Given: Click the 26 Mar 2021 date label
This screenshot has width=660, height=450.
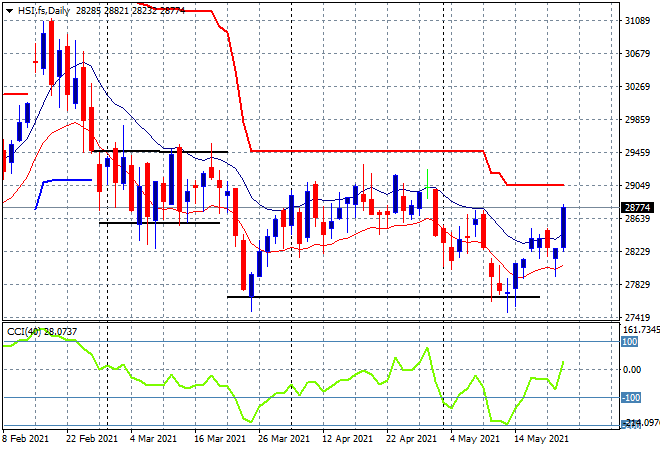Looking at the screenshot, I should [x=284, y=439].
